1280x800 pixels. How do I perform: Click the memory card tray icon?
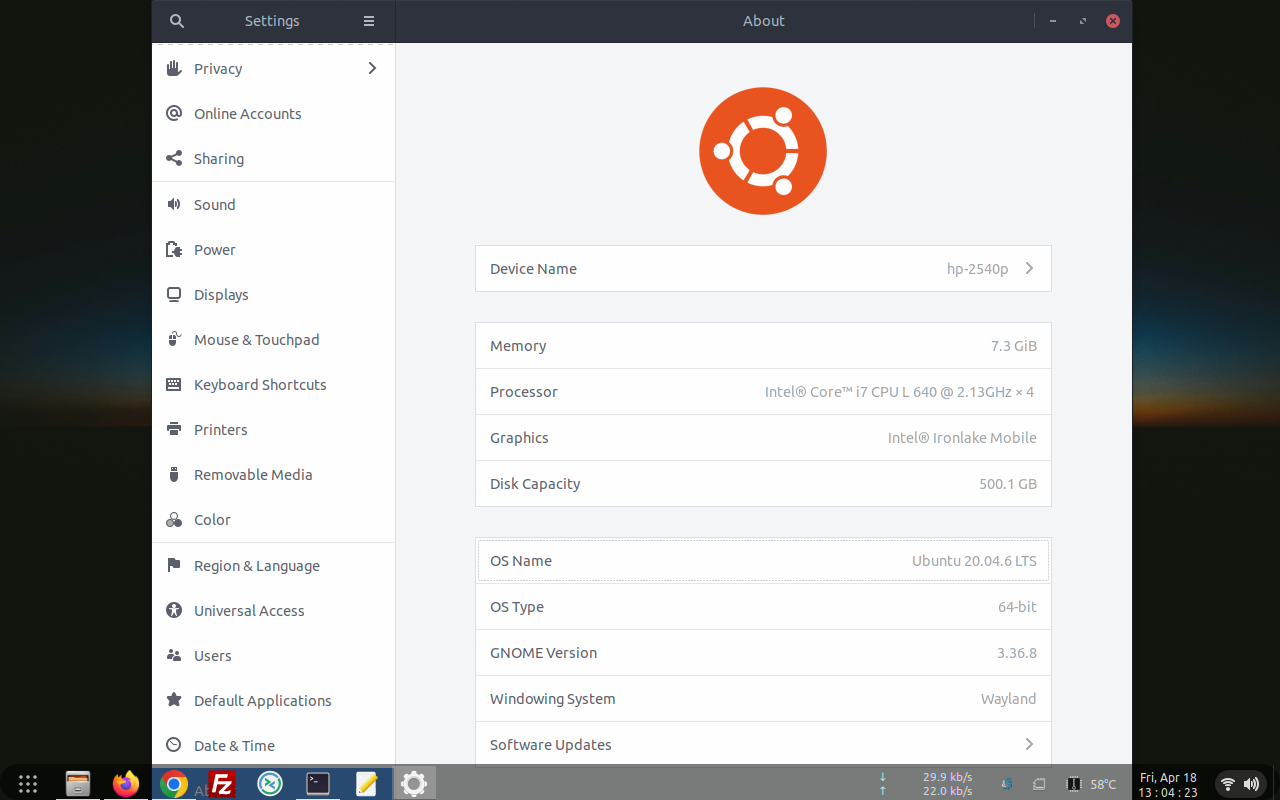click(1039, 784)
